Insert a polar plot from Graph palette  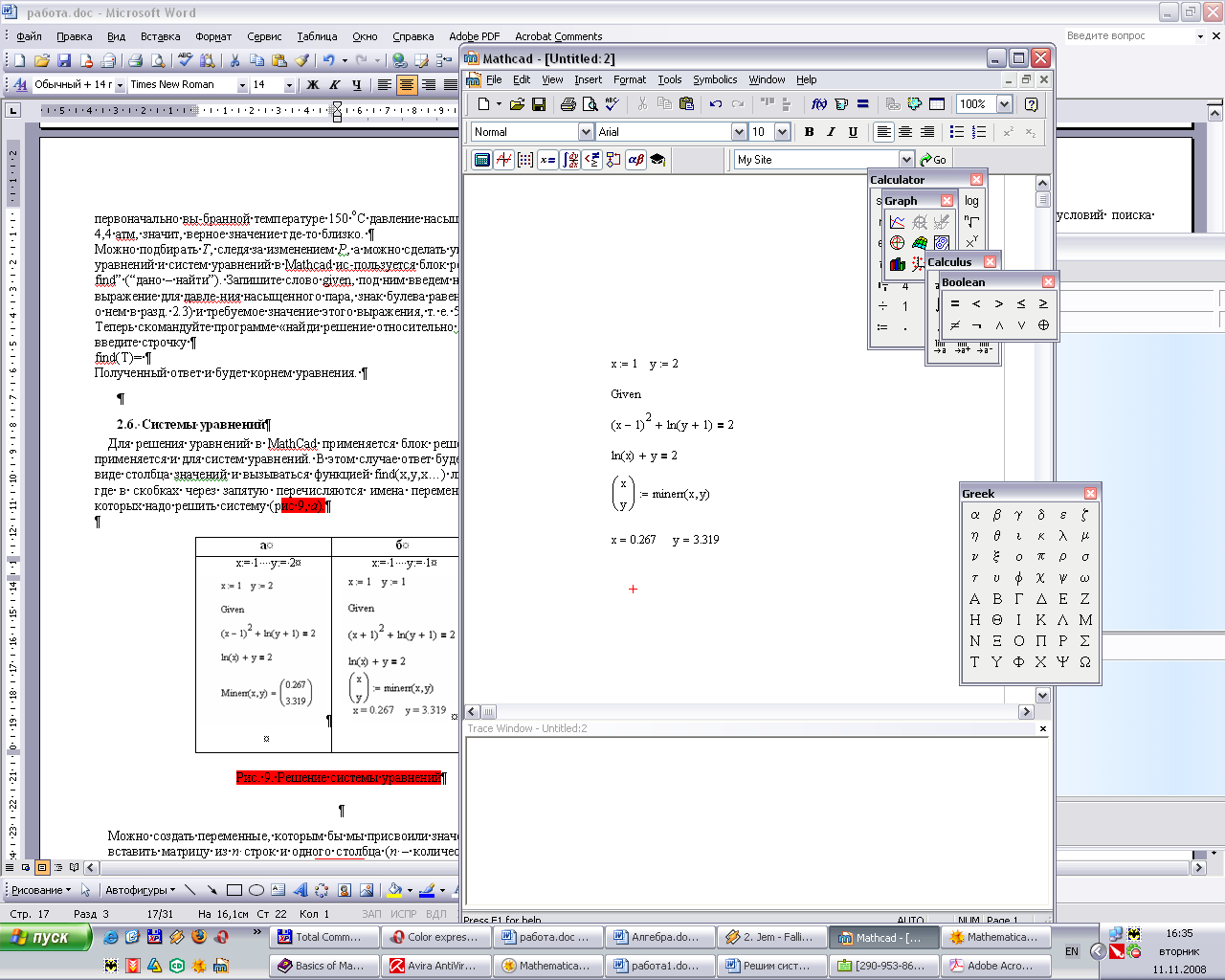click(897, 243)
